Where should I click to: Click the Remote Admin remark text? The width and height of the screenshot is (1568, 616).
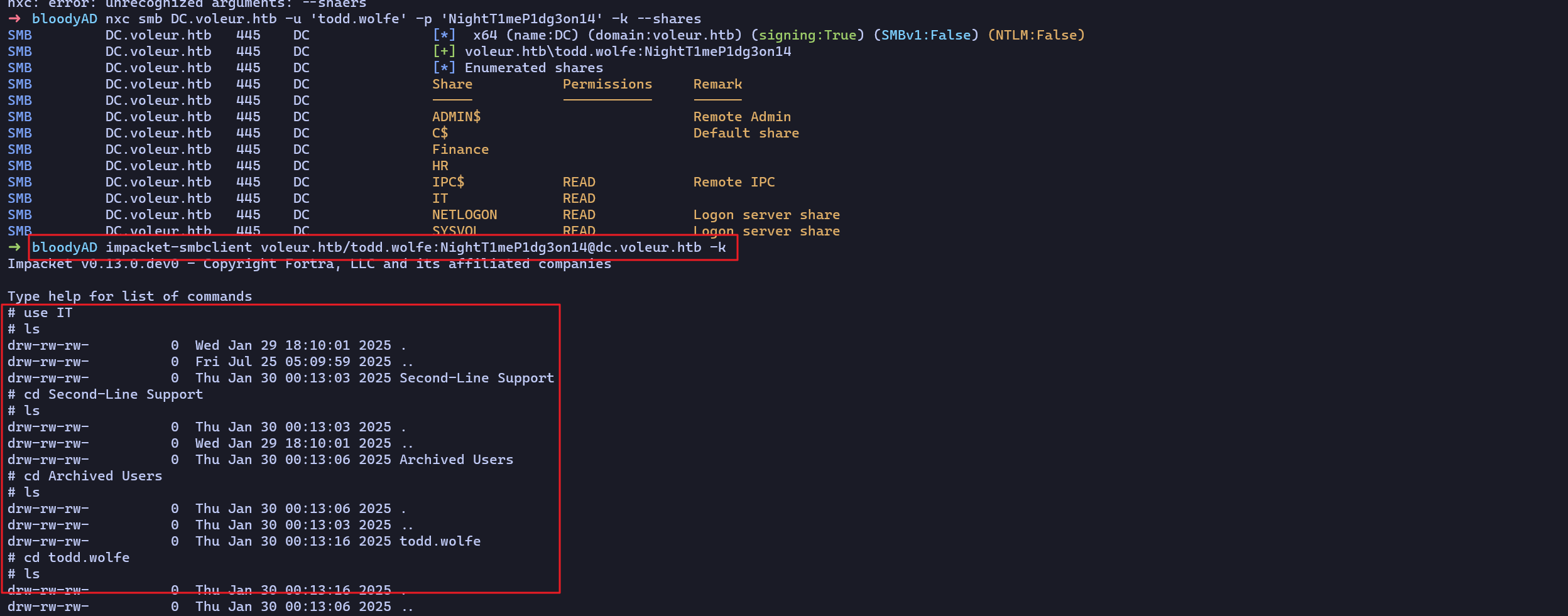(x=742, y=117)
